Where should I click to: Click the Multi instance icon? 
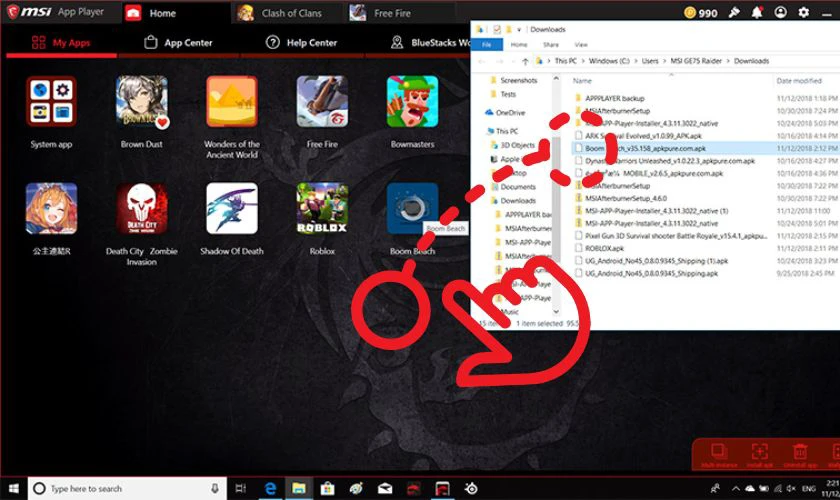click(x=719, y=454)
